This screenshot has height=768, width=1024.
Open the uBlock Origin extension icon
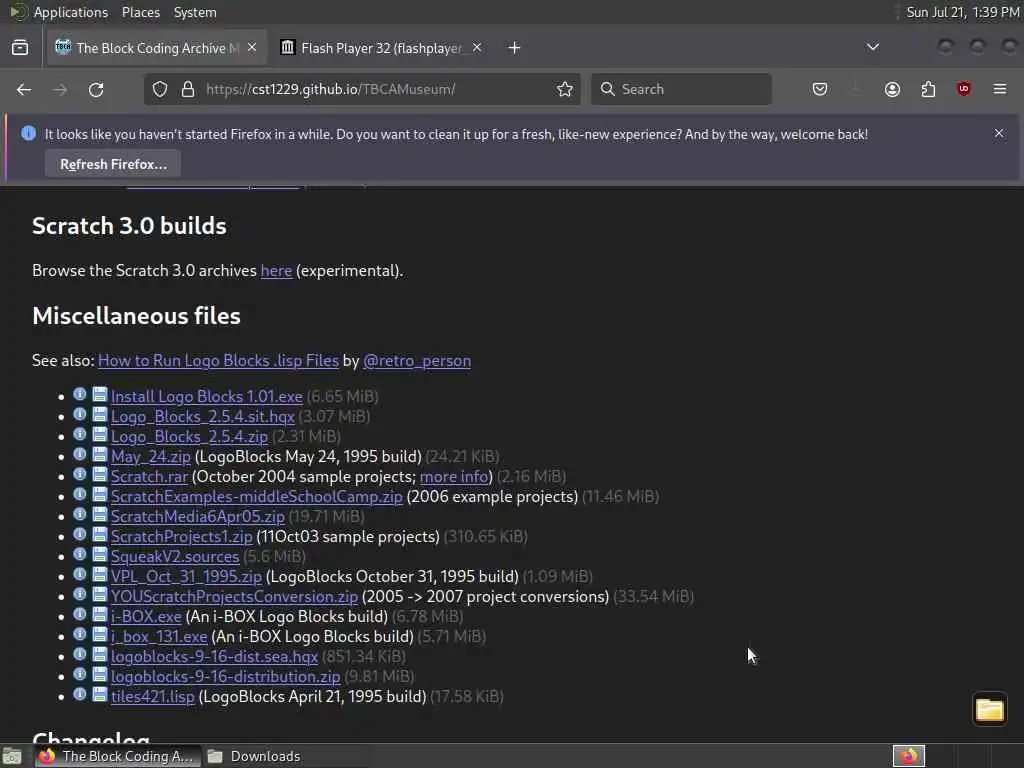[x=964, y=89]
